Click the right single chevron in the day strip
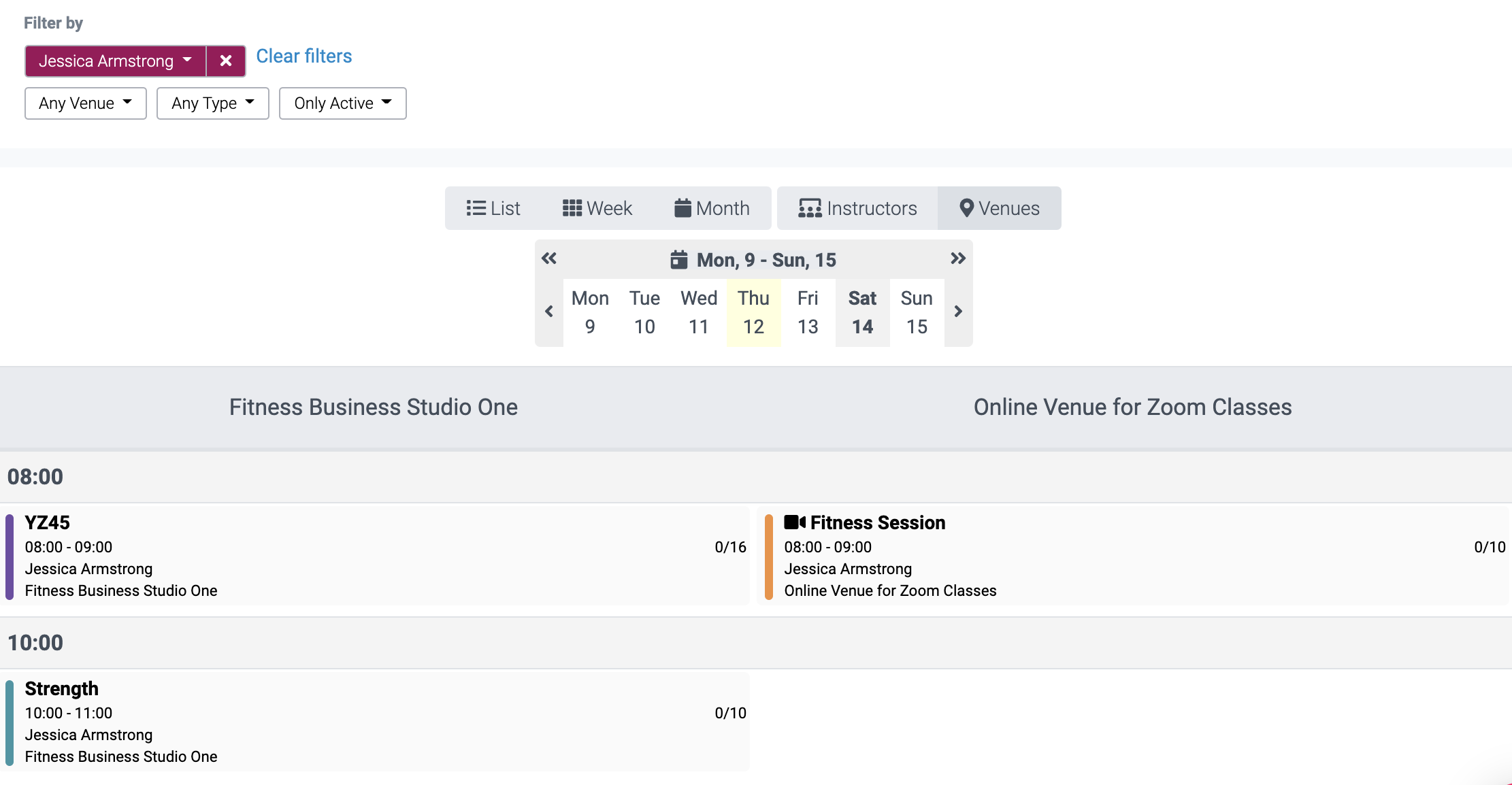The image size is (1512, 785). point(958,311)
